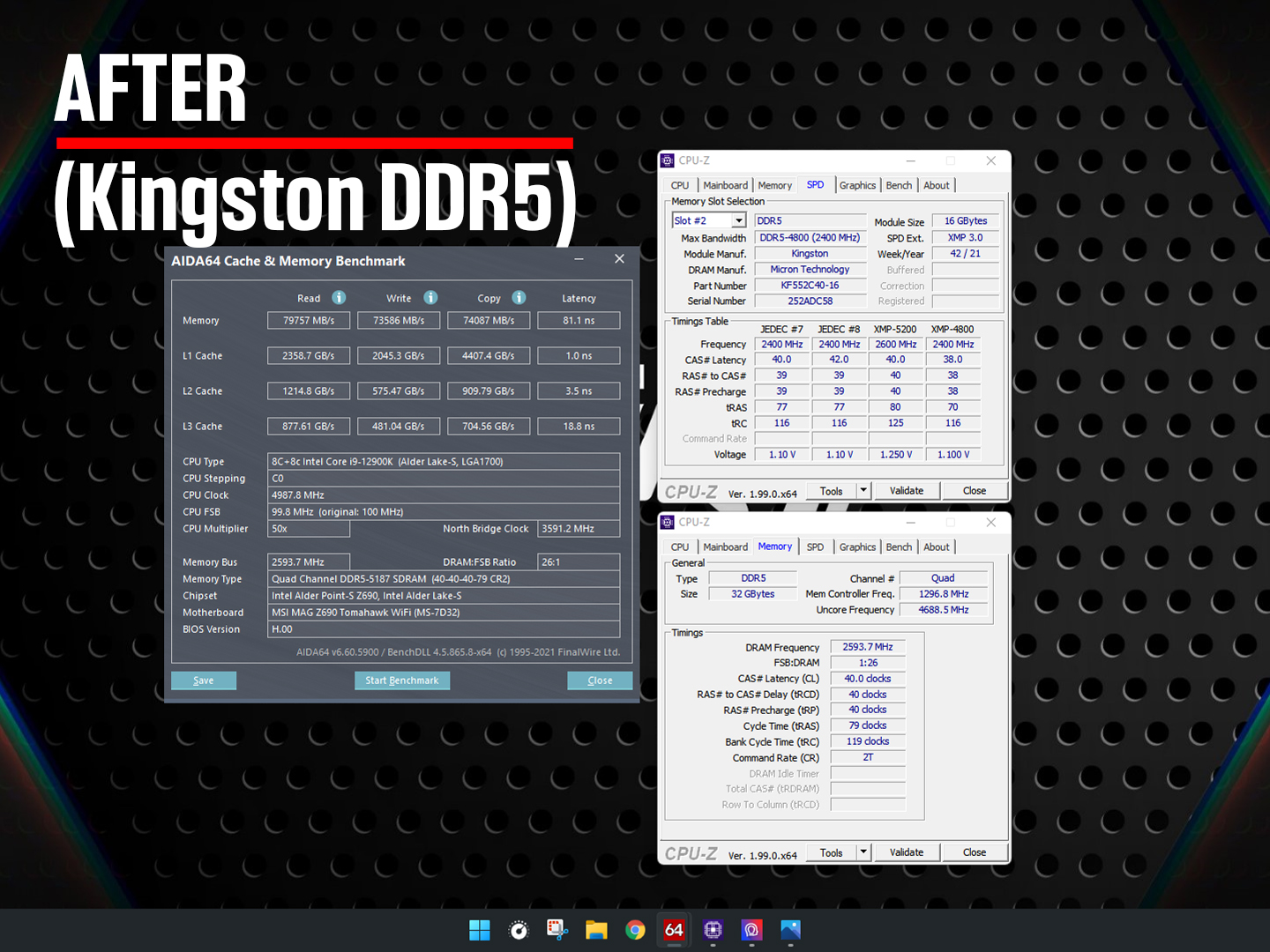Click Close button in AIDA64 benchmark window
The width and height of the screenshot is (1270, 952).
click(x=600, y=681)
